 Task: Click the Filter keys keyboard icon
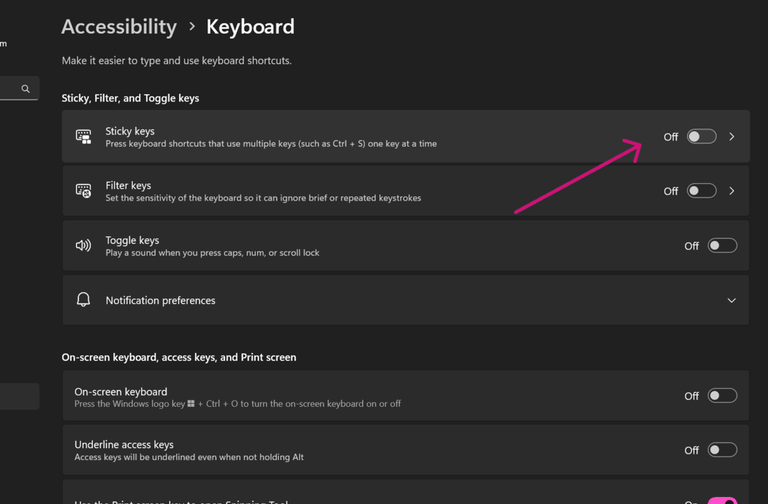click(84, 191)
